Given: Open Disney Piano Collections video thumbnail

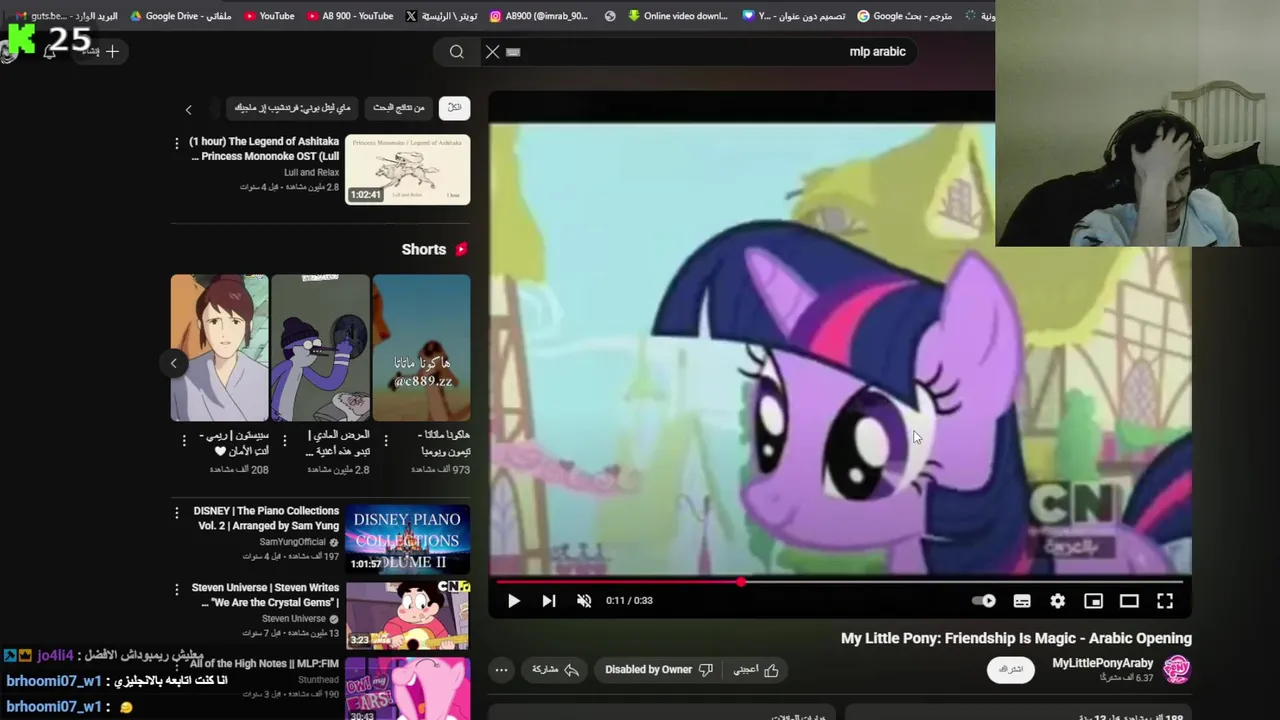Looking at the screenshot, I should 408,539.
